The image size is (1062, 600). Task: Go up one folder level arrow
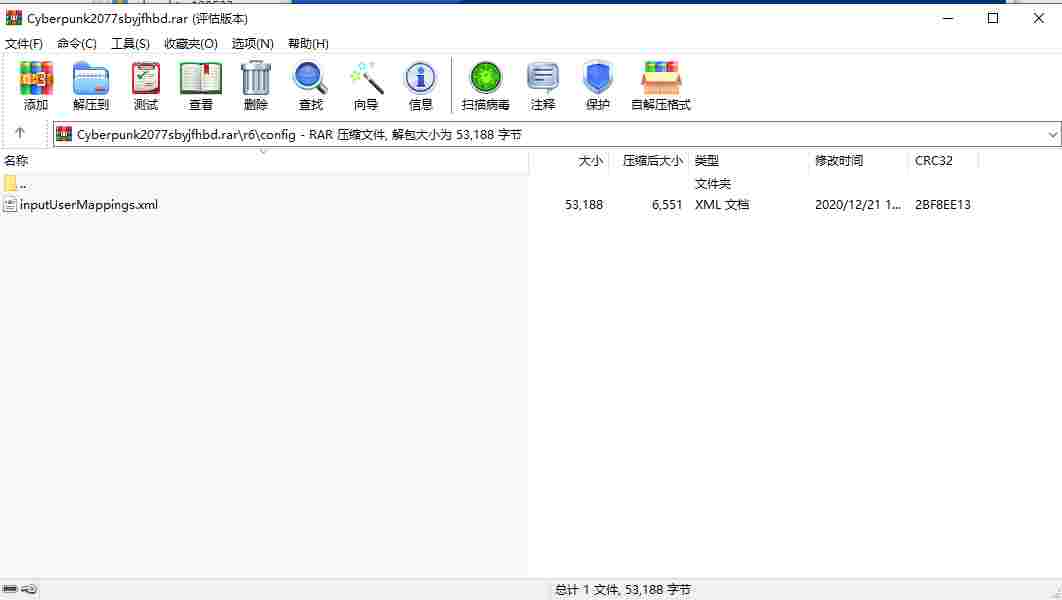point(20,133)
